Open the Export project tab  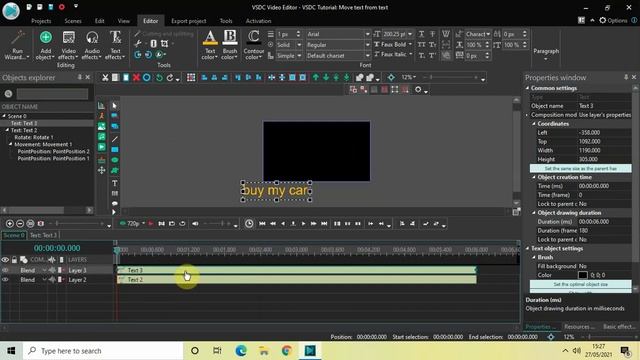pyautogui.click(x=189, y=21)
